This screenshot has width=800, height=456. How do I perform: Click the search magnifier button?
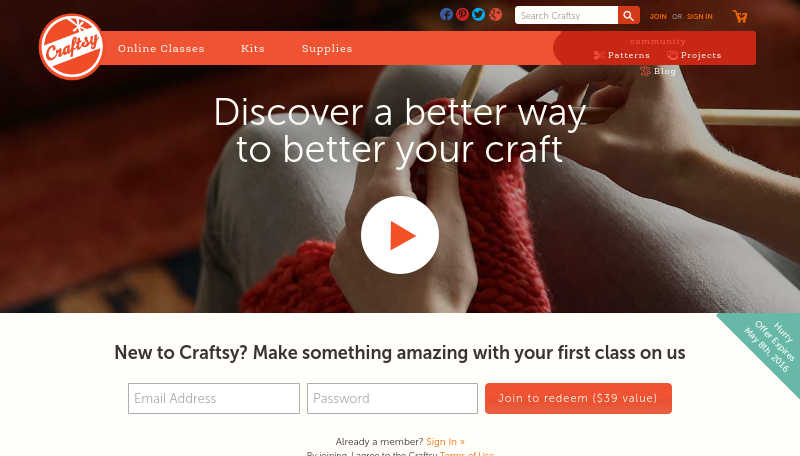[629, 15]
